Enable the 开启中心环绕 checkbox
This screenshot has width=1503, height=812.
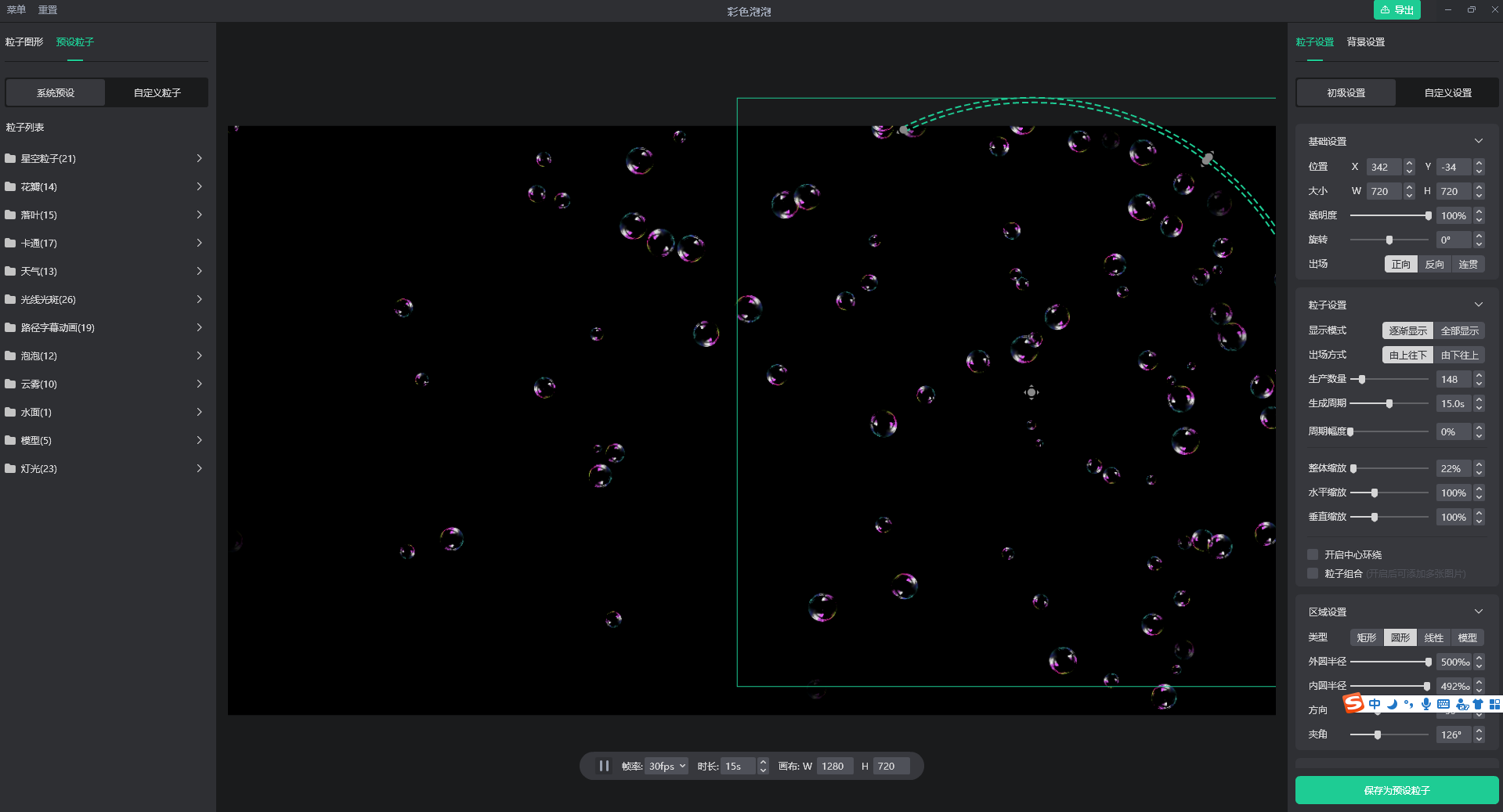pyautogui.click(x=1313, y=554)
